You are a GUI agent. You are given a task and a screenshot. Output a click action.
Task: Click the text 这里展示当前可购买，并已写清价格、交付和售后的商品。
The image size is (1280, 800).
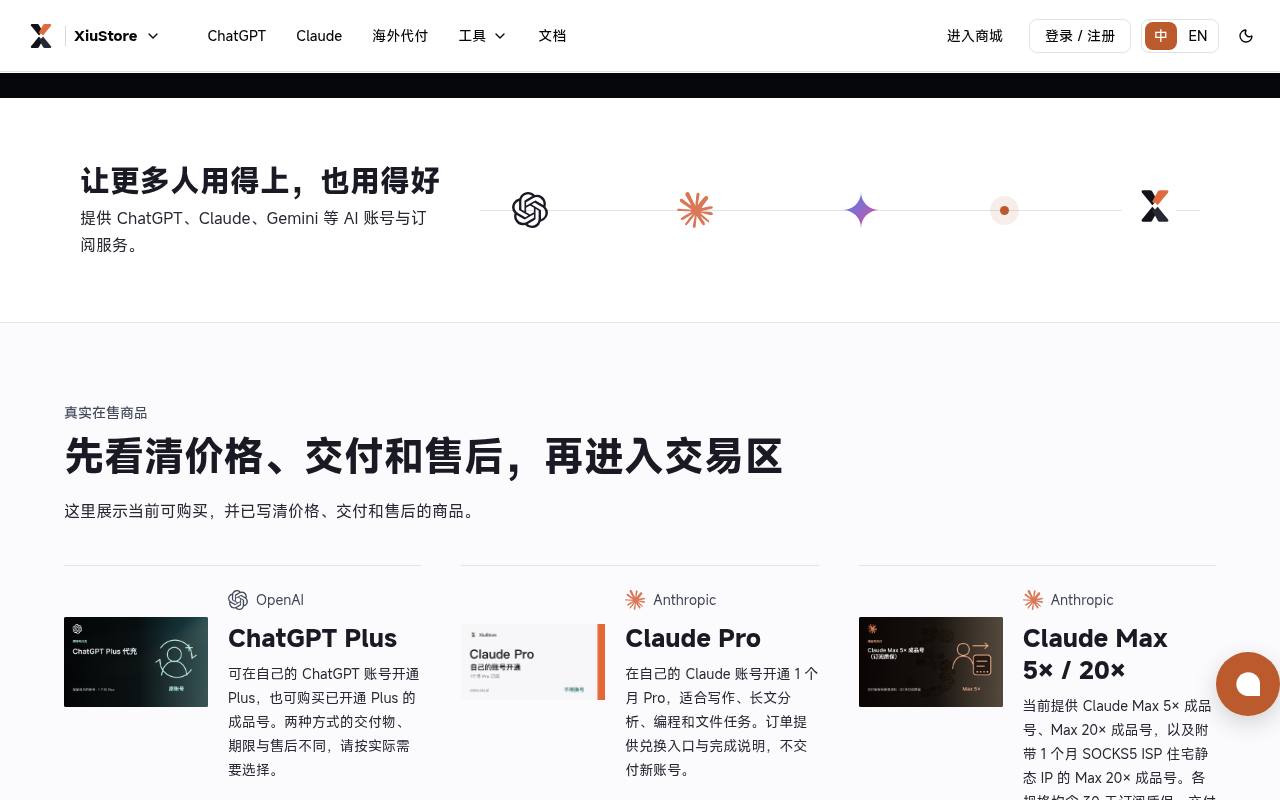(272, 511)
